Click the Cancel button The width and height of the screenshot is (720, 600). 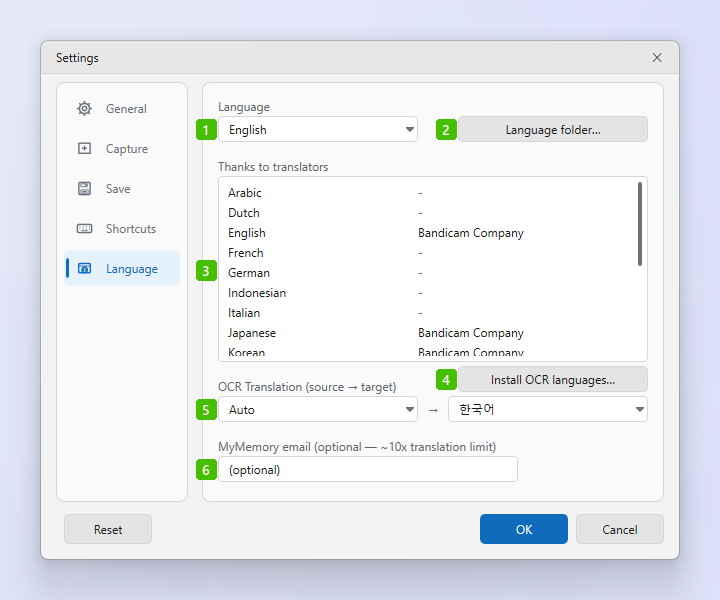click(x=620, y=529)
